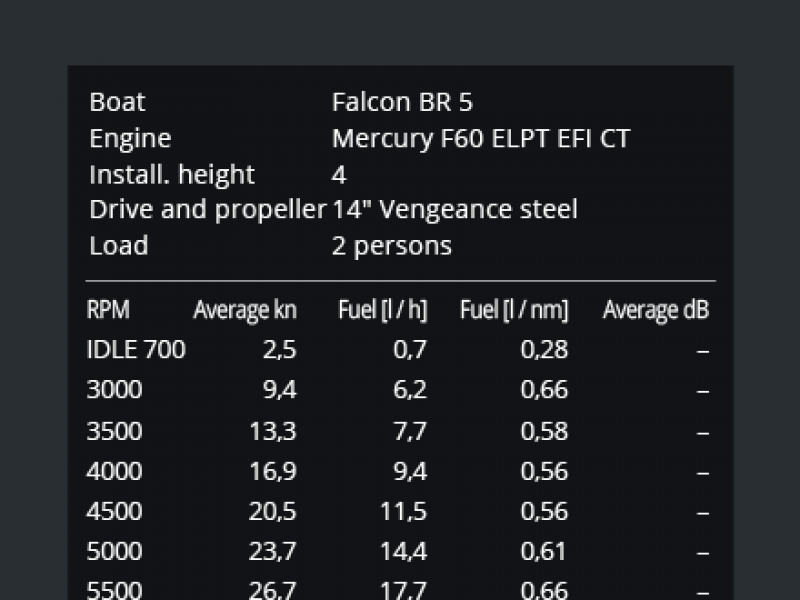Select the 4000 RPM row label
The height and width of the screenshot is (600, 800).
pos(114,471)
